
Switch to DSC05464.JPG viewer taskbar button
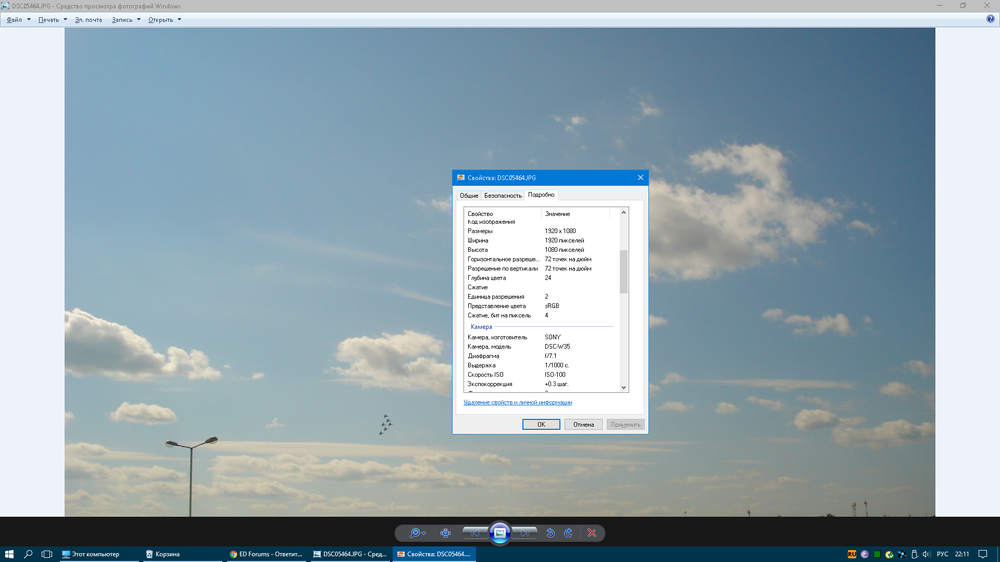pos(350,554)
